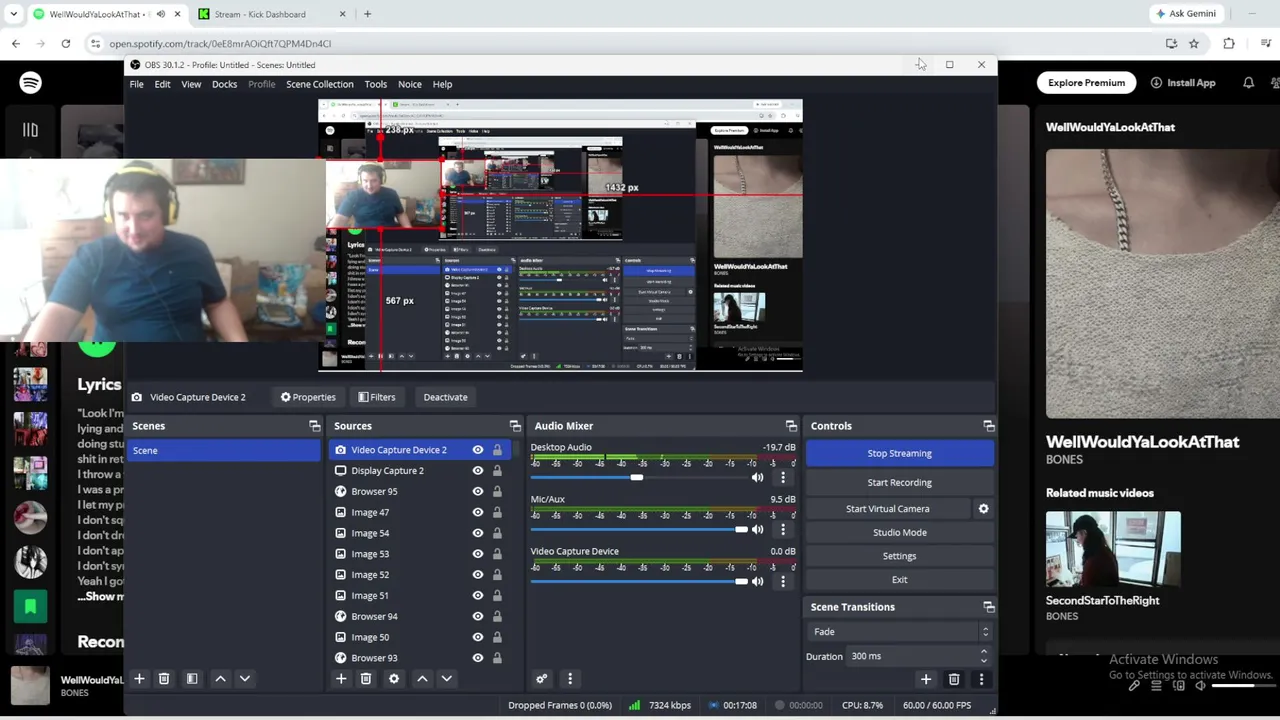Viewport: 1280px width, 720px height.
Task: Click Stop Streaming button
Action: click(x=900, y=453)
